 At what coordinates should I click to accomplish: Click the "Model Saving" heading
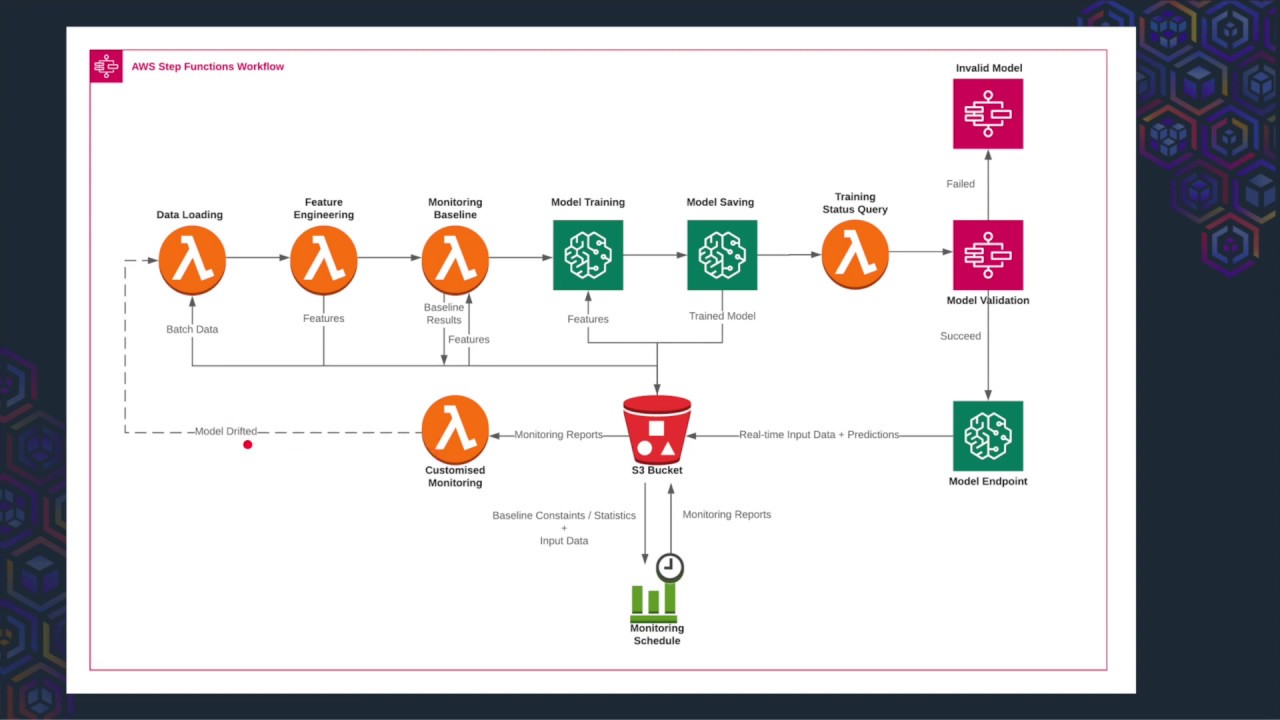tap(720, 202)
